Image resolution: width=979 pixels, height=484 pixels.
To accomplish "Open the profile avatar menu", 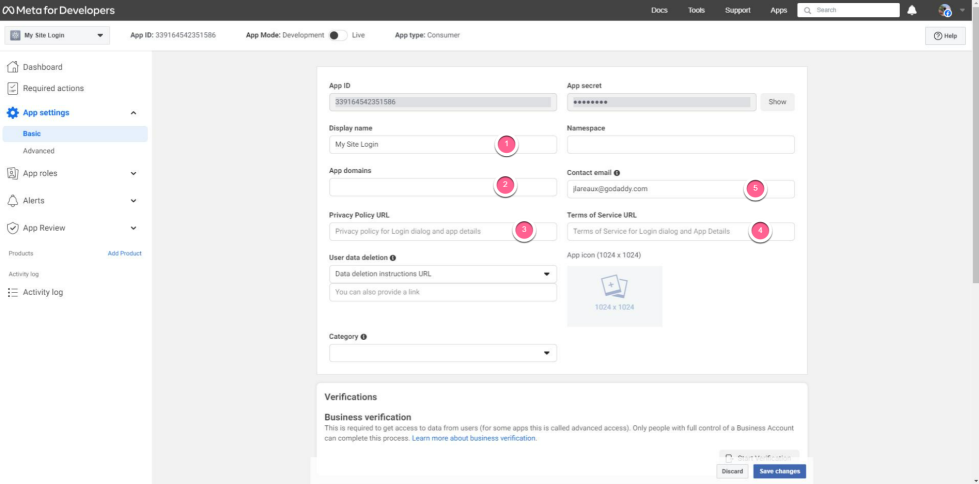I will click(x=945, y=11).
